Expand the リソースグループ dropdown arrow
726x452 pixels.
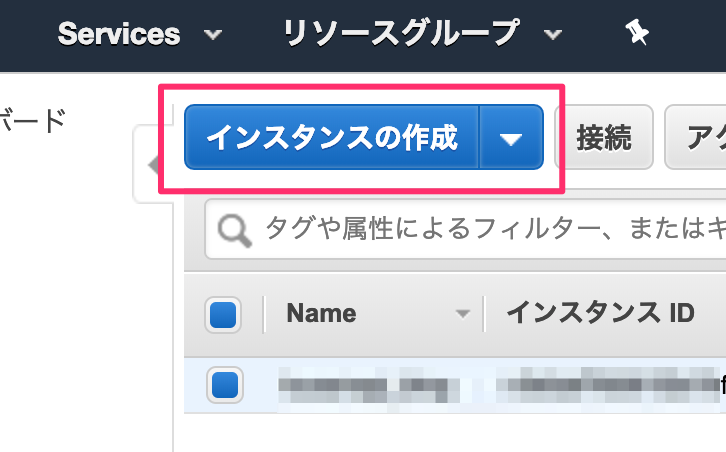tap(553, 34)
